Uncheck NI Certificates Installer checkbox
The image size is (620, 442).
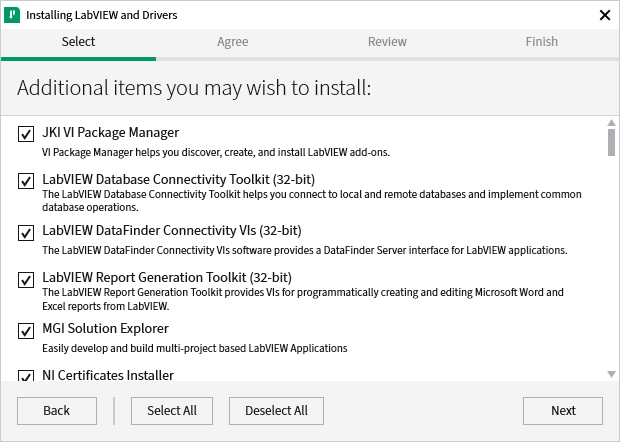pos(26,376)
